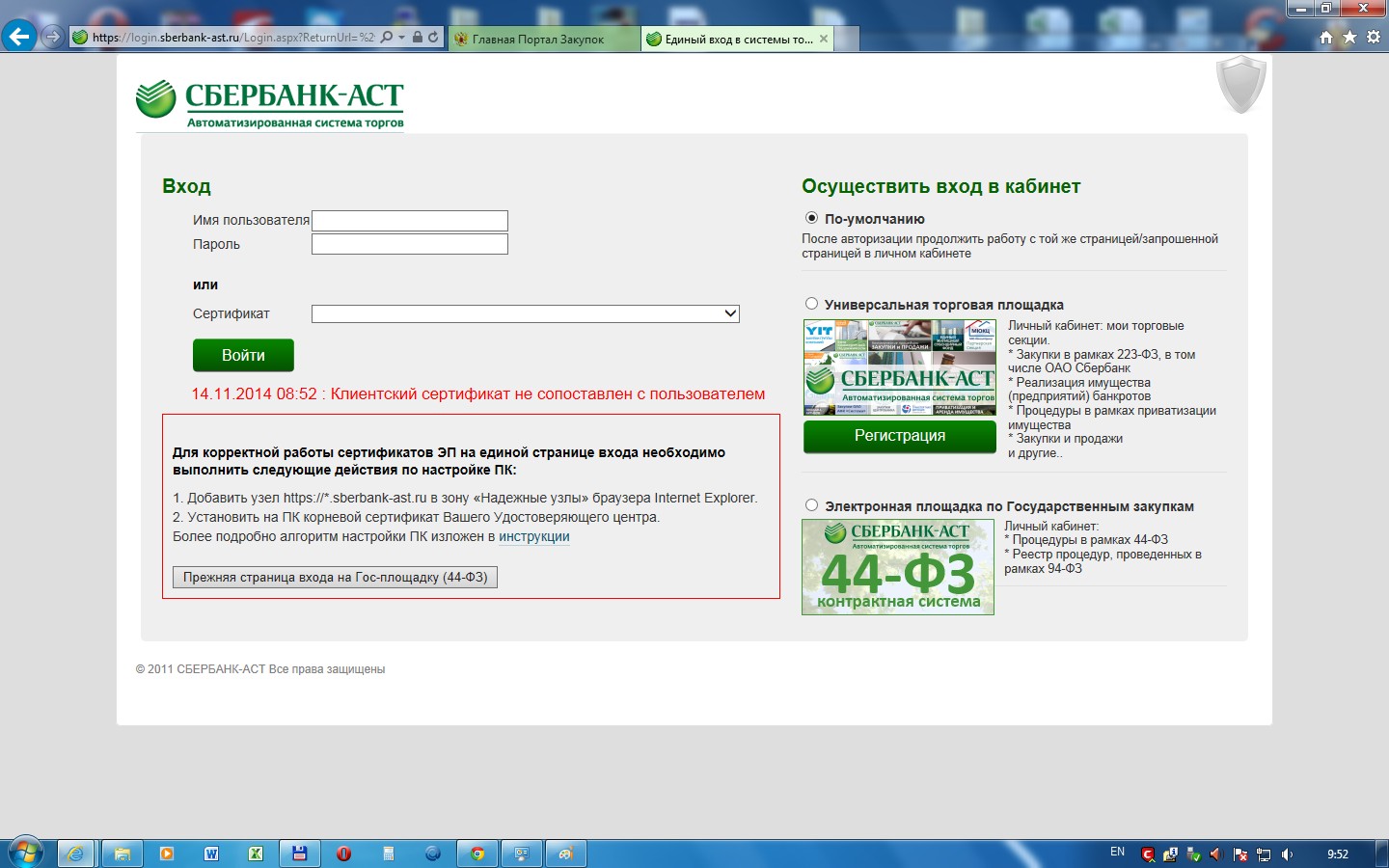Open the floppy disk app in taskbar
This screenshot has width=1389, height=868.
pyautogui.click(x=300, y=854)
